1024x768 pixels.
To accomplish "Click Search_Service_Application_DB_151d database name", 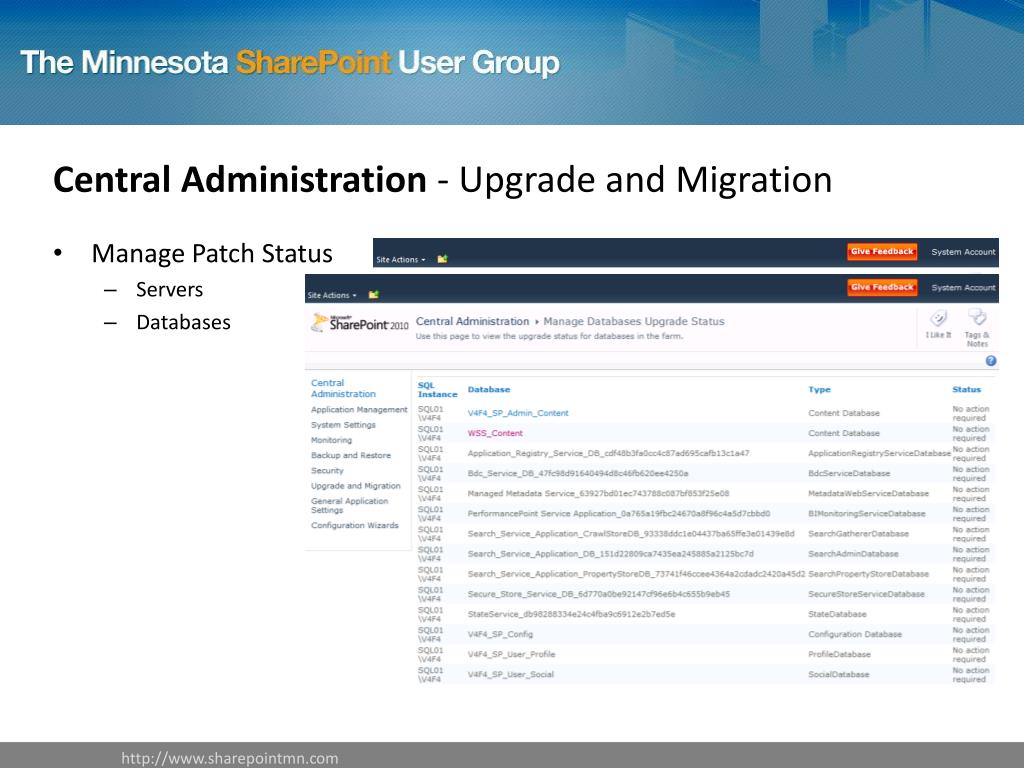I will [611, 554].
